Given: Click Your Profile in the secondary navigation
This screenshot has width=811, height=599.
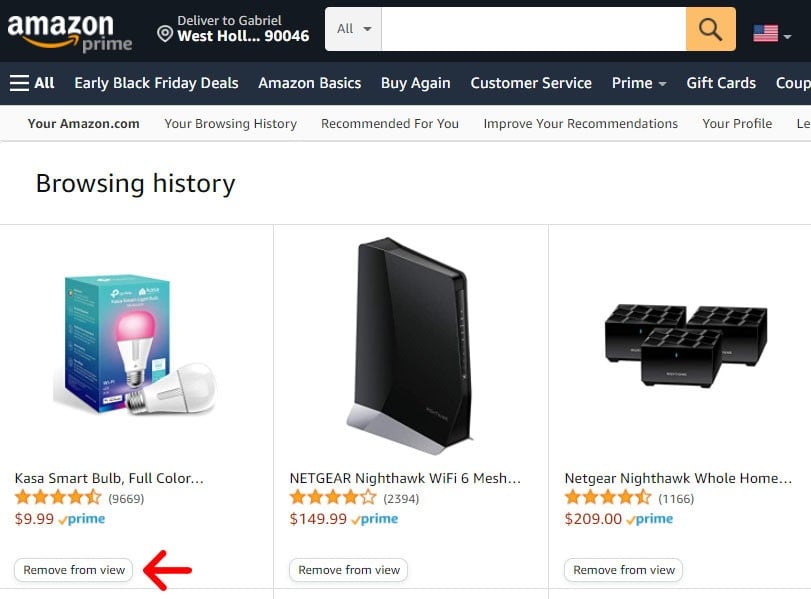Looking at the screenshot, I should pyautogui.click(x=737, y=123).
